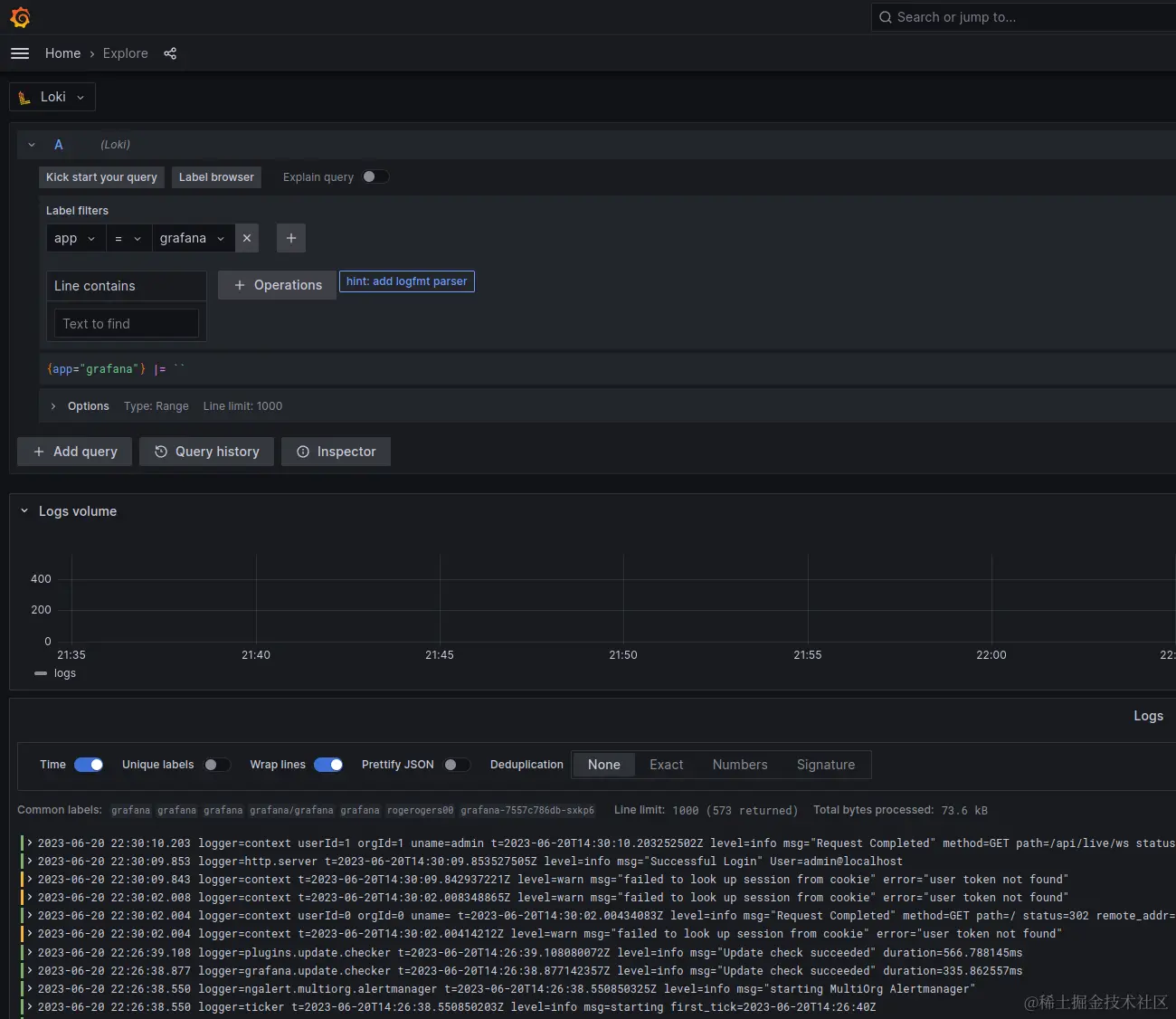Expand the ngalert.multiorg.alertmanager log line
This screenshot has width=1176, height=1019.
point(30,989)
